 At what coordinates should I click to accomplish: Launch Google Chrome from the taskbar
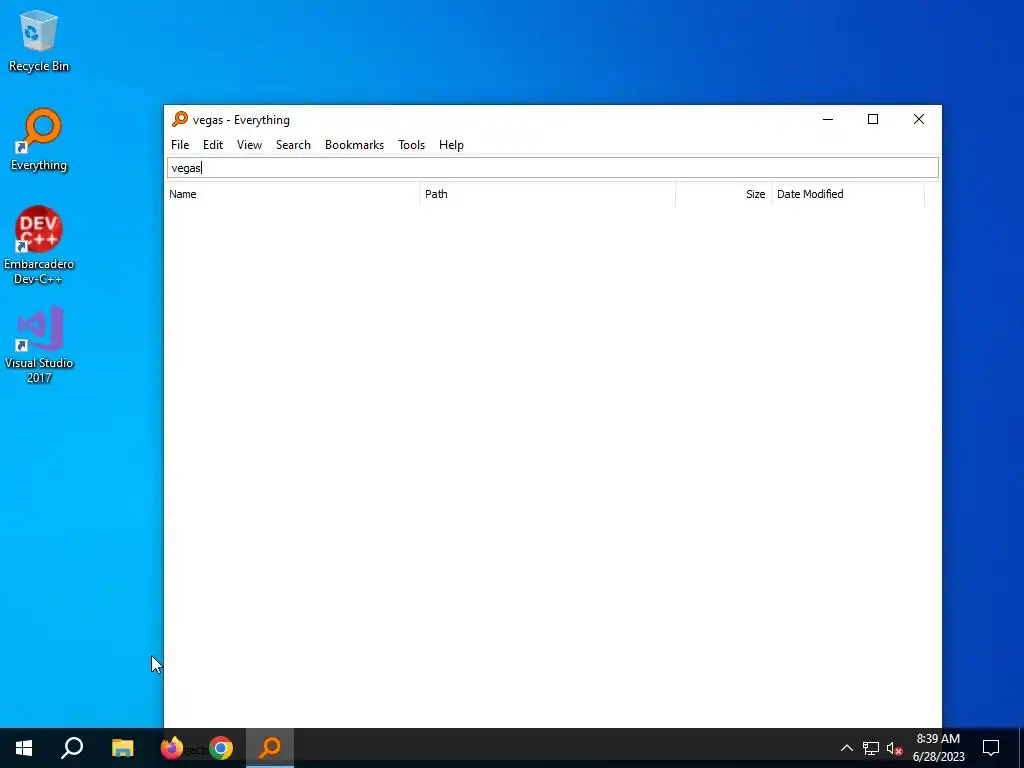[x=221, y=748]
